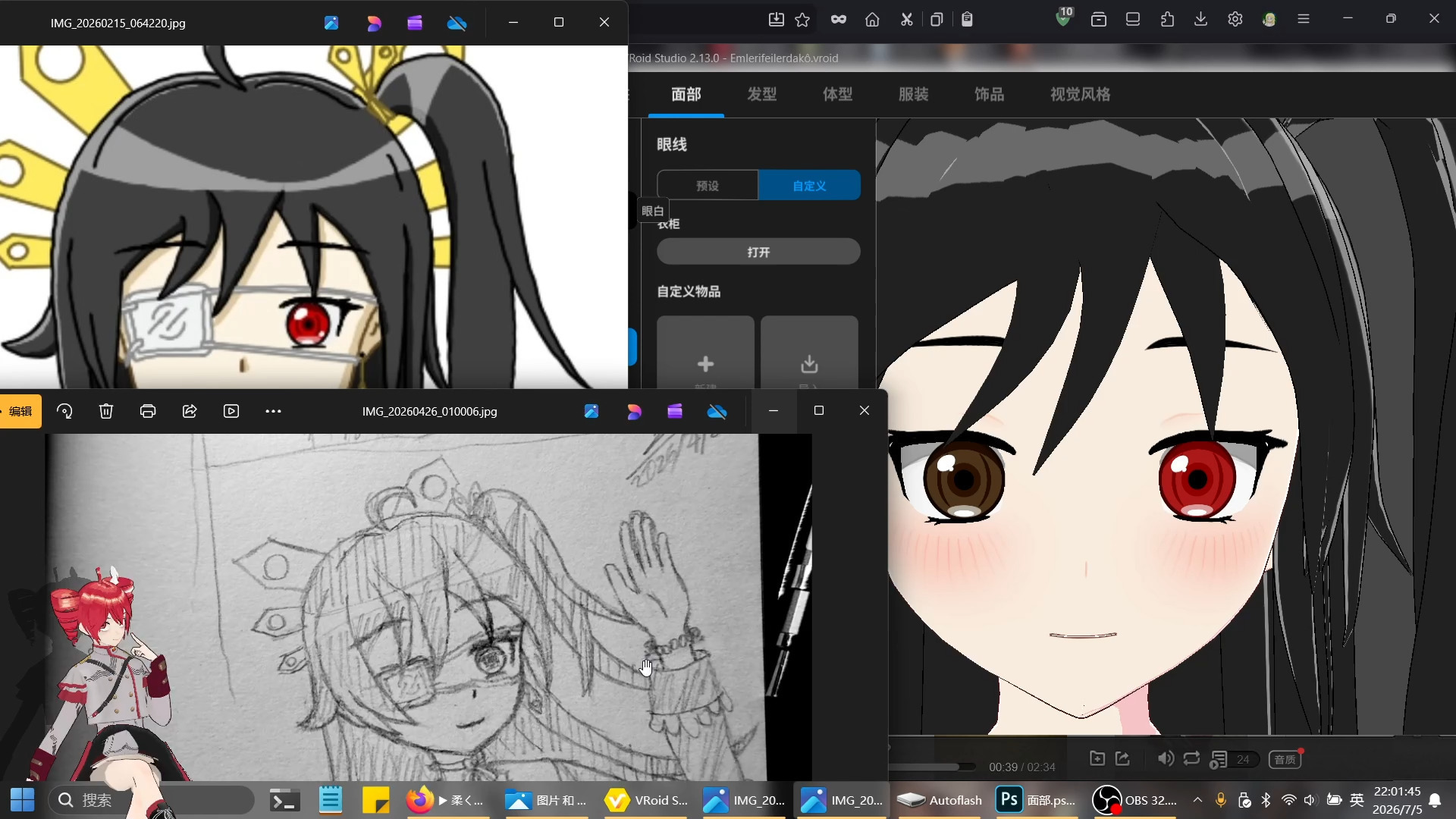
Task: Click the 00:39 / 02:34 time readout
Action: [x=1022, y=767]
